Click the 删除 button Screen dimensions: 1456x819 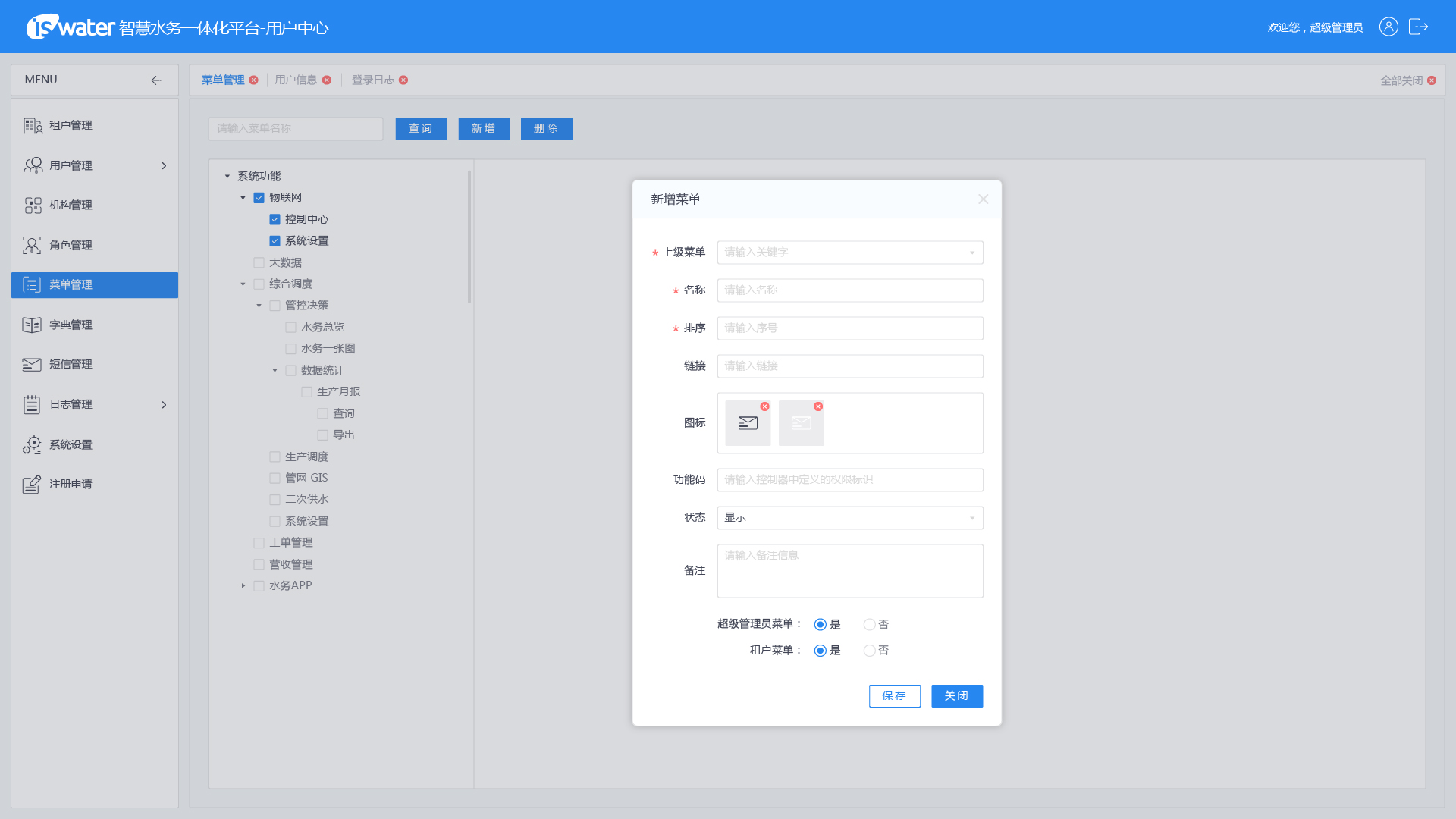546,129
